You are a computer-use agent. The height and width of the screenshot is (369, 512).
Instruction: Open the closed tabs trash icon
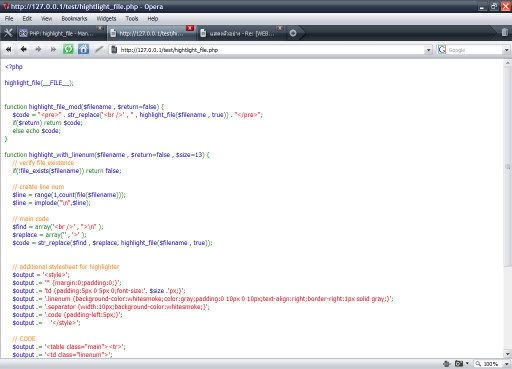tap(505, 32)
